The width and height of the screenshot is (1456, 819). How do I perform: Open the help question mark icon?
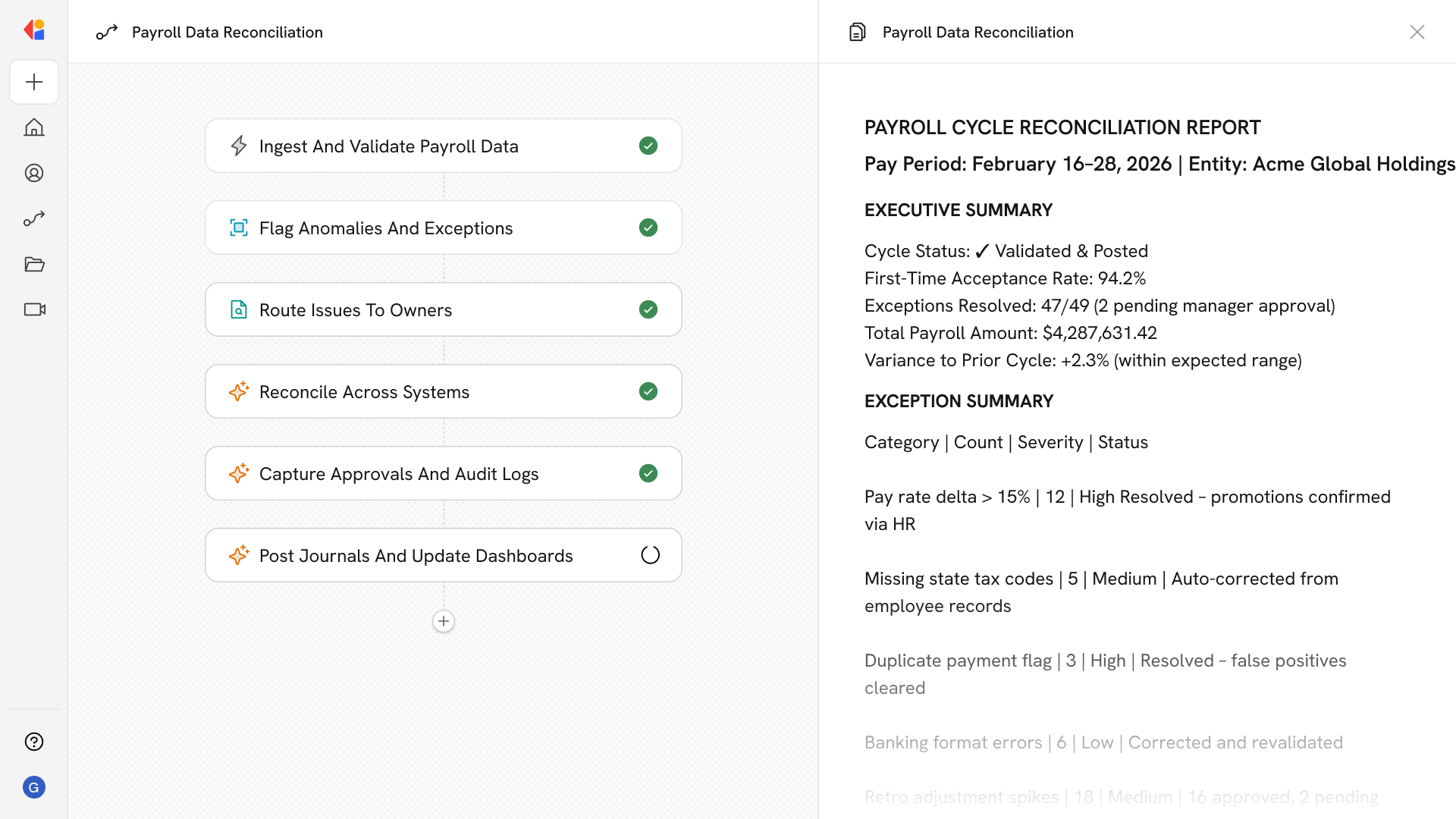(x=34, y=742)
